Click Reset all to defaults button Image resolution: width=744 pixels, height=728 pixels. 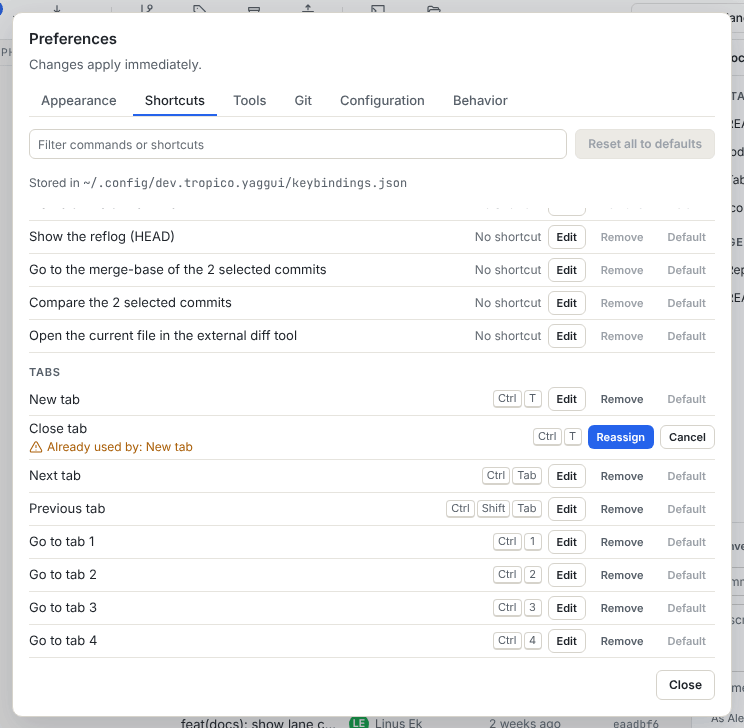(x=645, y=144)
